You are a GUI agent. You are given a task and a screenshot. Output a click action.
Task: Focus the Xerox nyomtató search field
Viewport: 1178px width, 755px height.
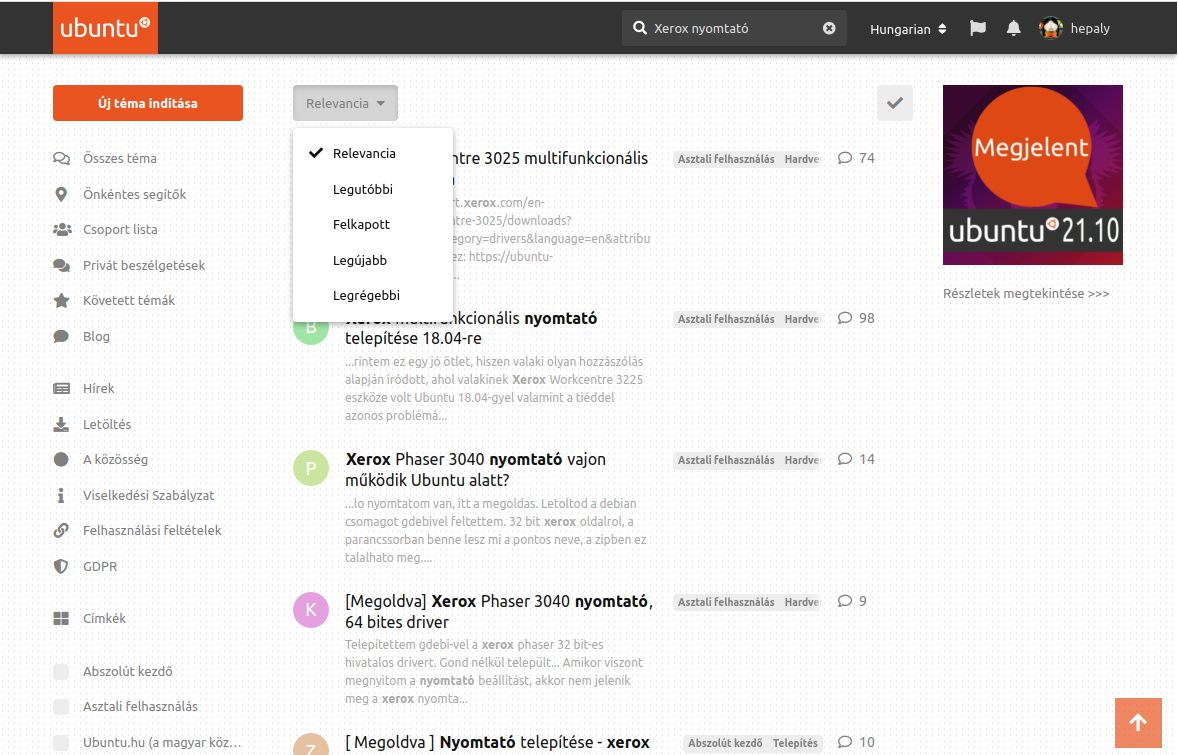click(730, 29)
